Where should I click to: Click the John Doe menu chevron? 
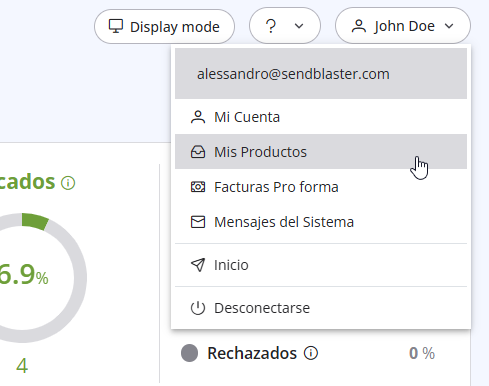(449, 26)
